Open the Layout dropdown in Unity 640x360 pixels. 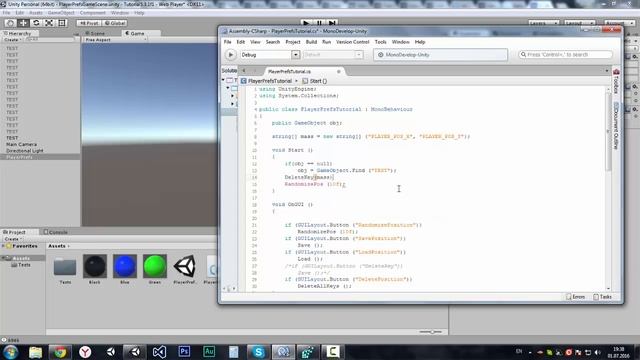[x=579, y=23]
